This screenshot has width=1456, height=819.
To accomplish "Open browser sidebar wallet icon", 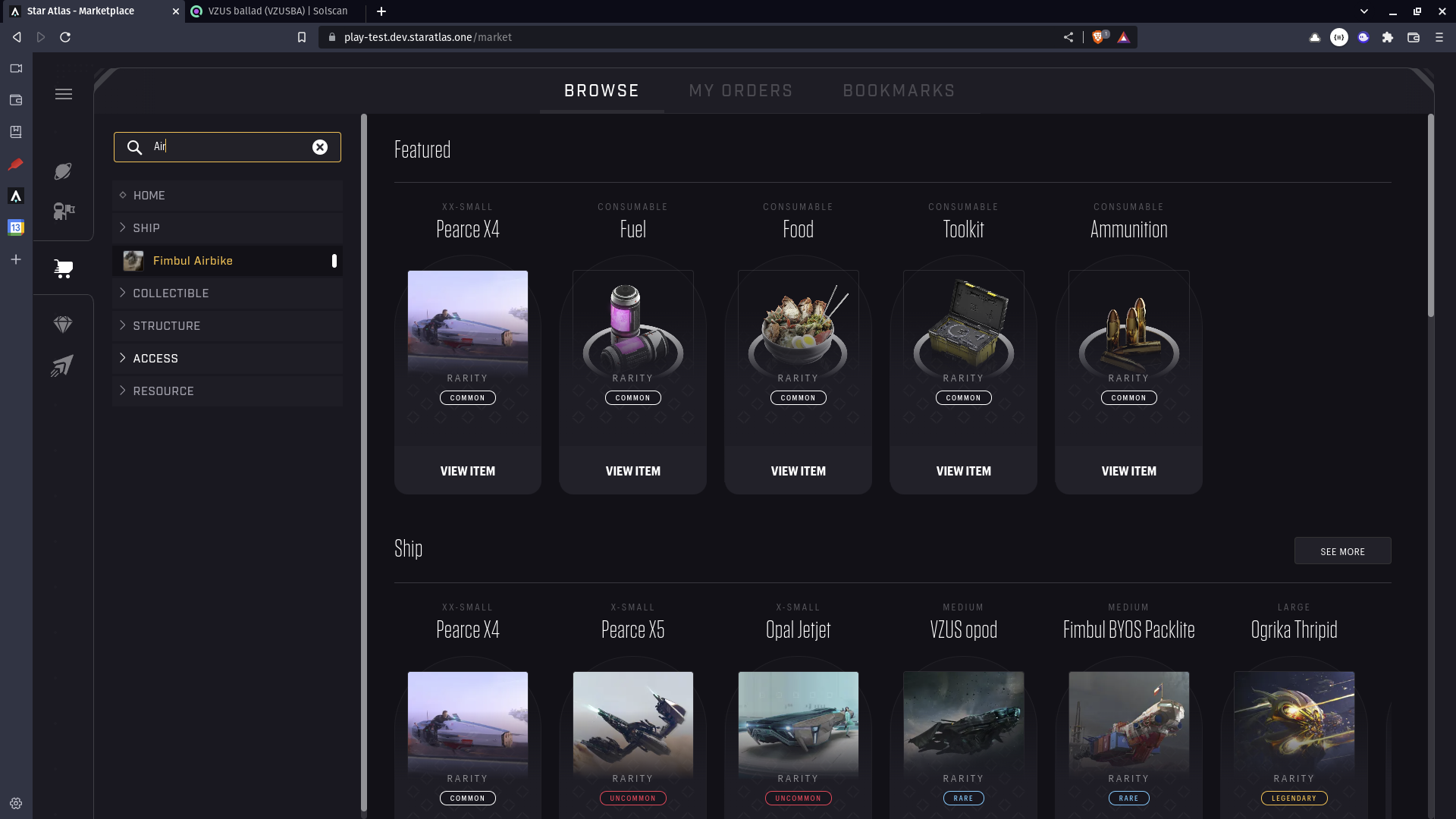I will pos(16,100).
